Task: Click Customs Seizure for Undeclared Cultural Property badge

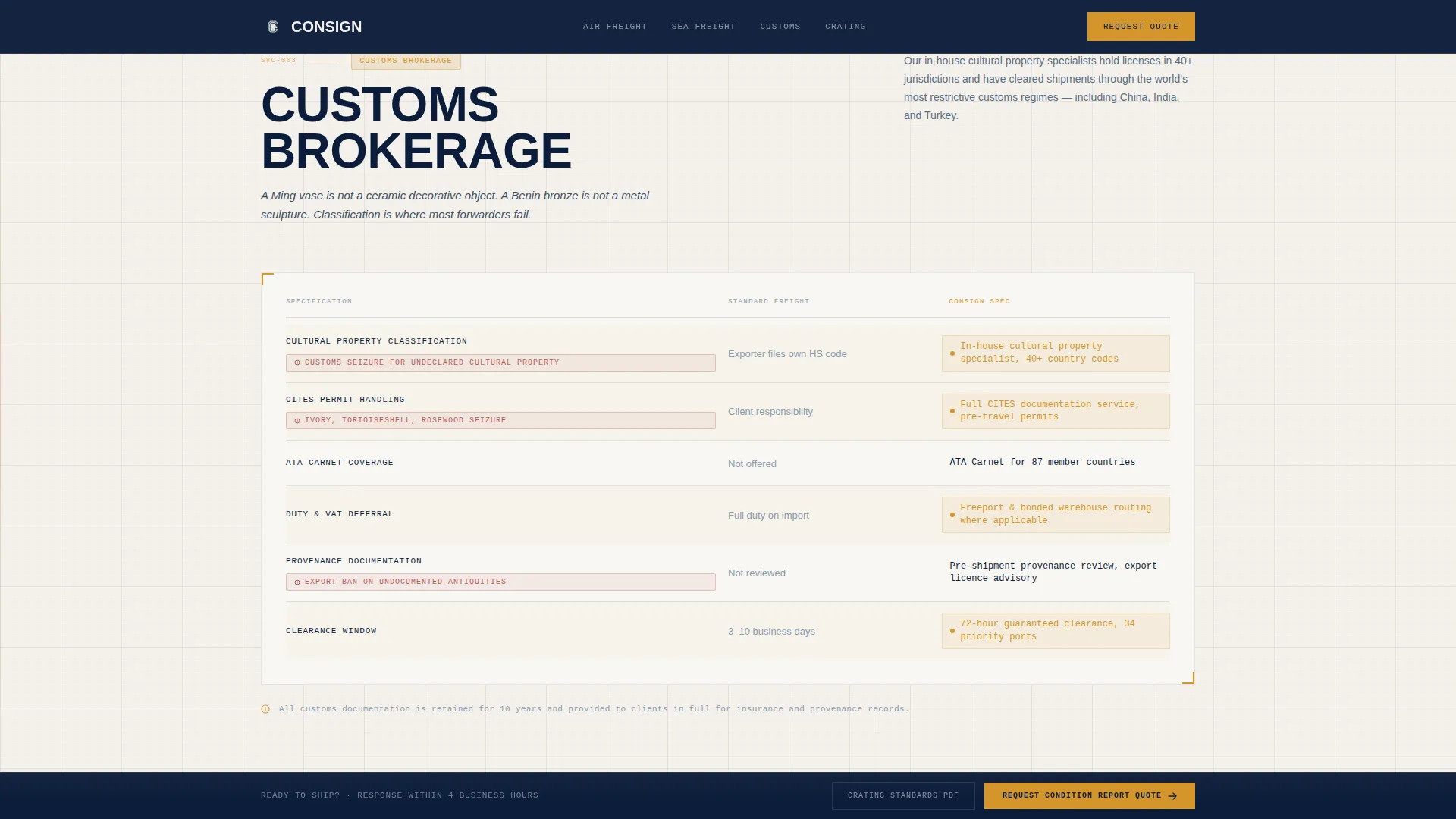Action: tap(500, 362)
